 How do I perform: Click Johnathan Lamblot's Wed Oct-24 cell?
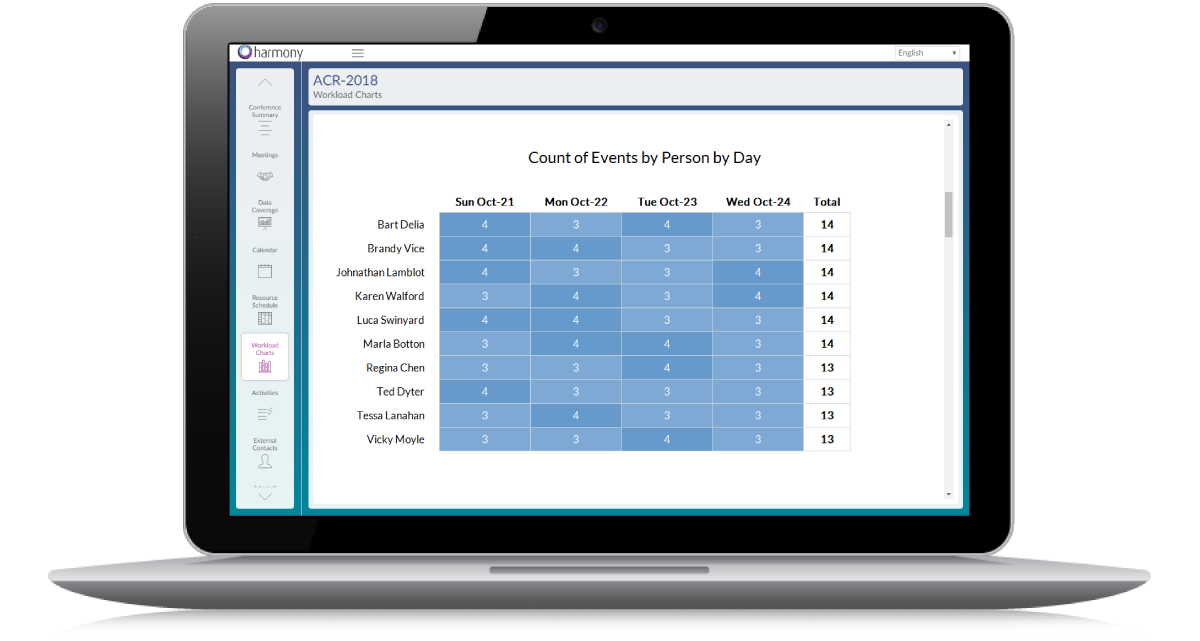pos(758,273)
